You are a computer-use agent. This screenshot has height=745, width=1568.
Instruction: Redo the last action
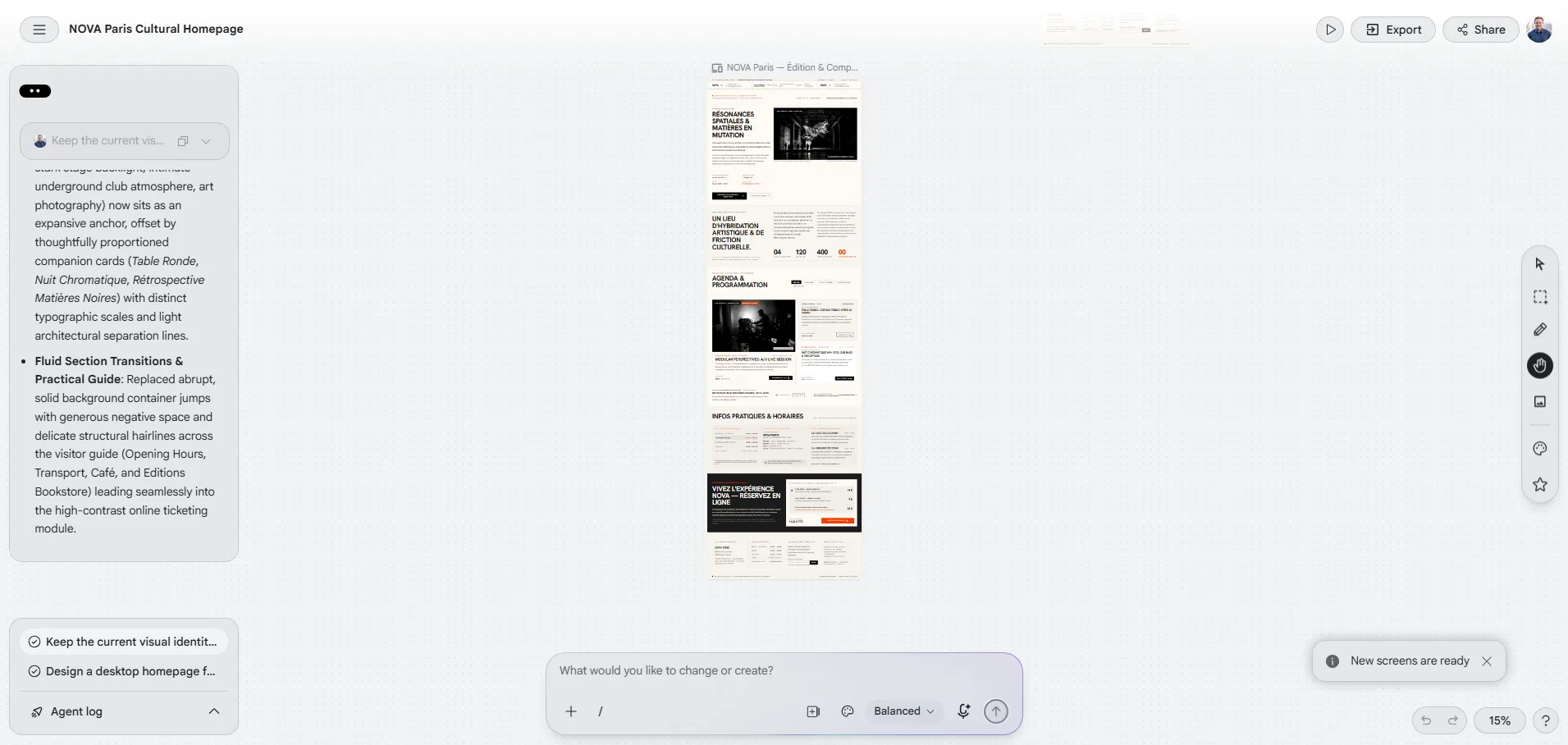pyautogui.click(x=1452, y=720)
